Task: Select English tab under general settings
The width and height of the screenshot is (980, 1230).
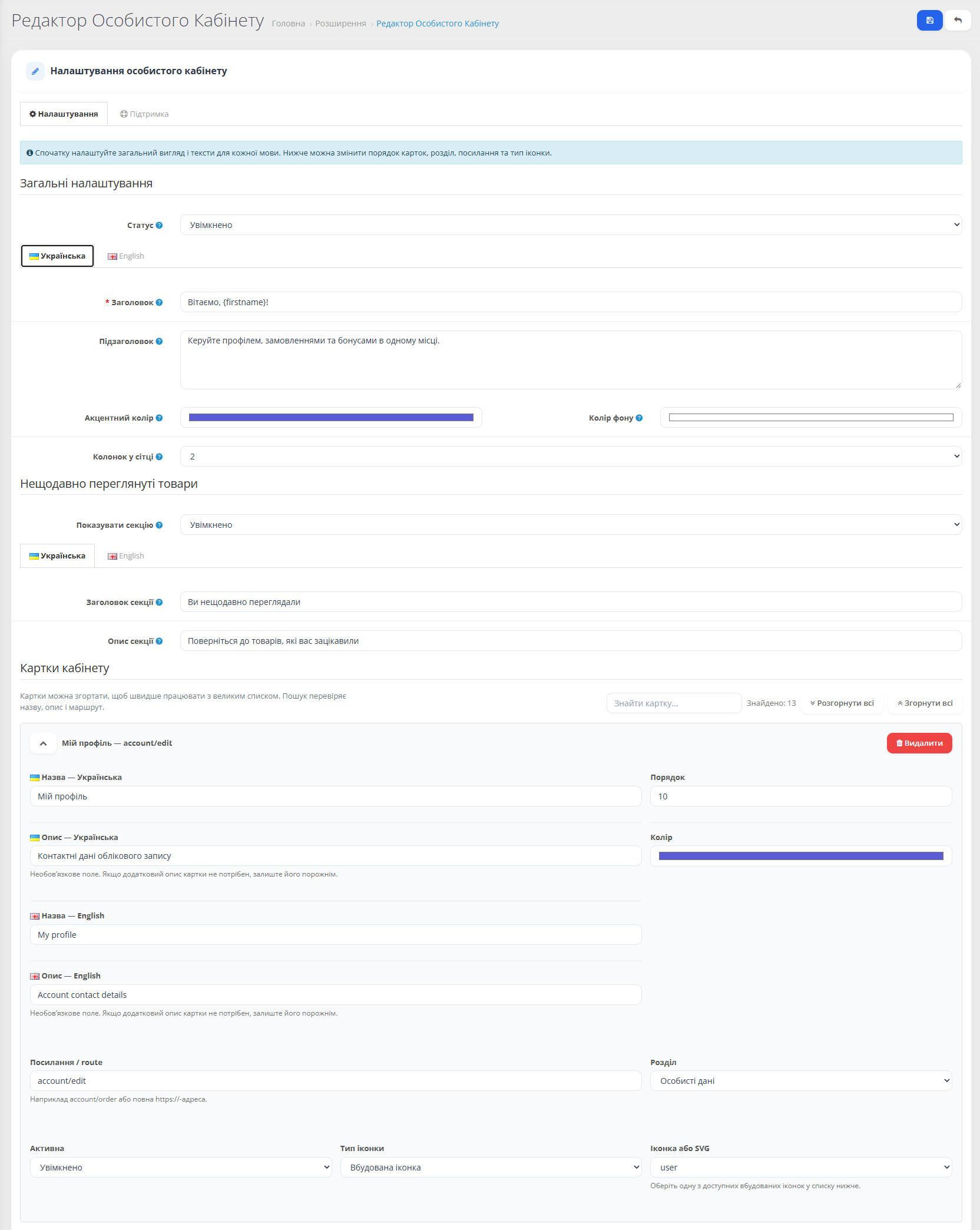Action: click(125, 256)
